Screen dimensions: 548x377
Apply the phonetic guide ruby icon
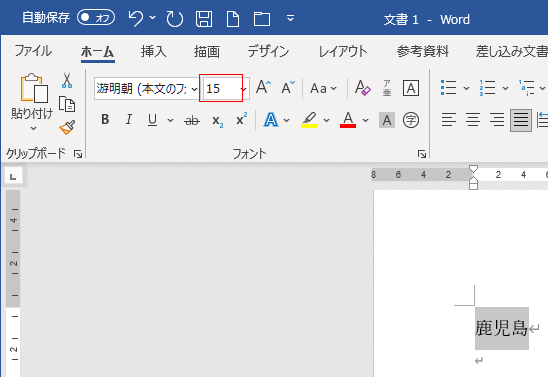pyautogui.click(x=387, y=88)
